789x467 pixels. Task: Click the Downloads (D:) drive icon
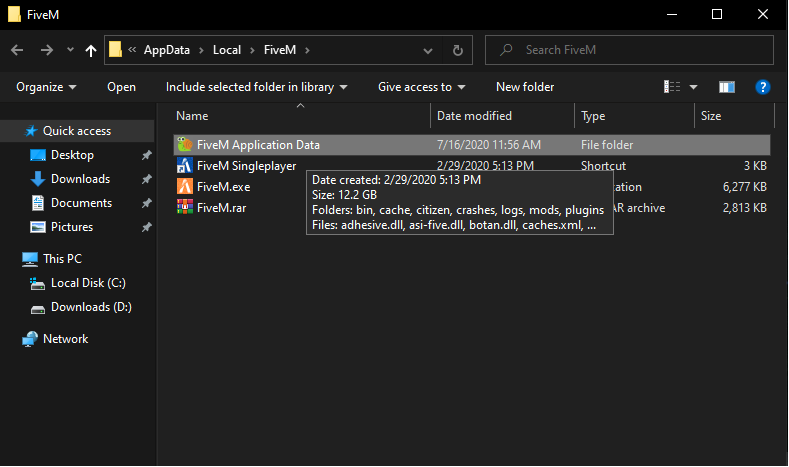tap(38, 309)
